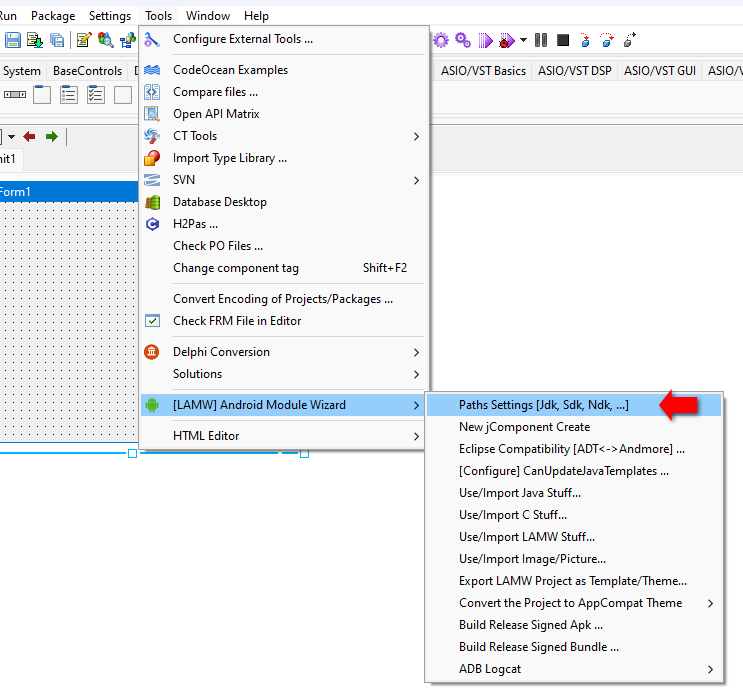Viewport: 743px width, 699px height.
Task: Open the Window menu
Action: [x=208, y=16]
